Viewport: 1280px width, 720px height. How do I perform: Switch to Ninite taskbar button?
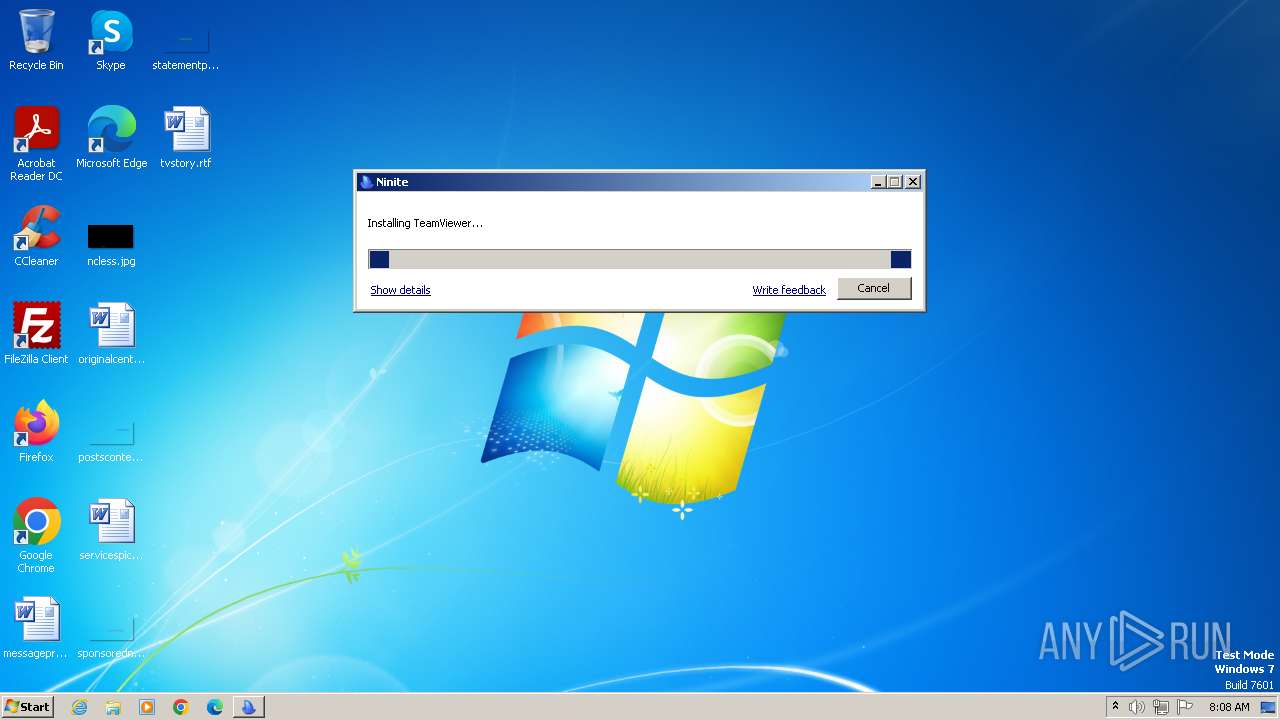tap(249, 707)
